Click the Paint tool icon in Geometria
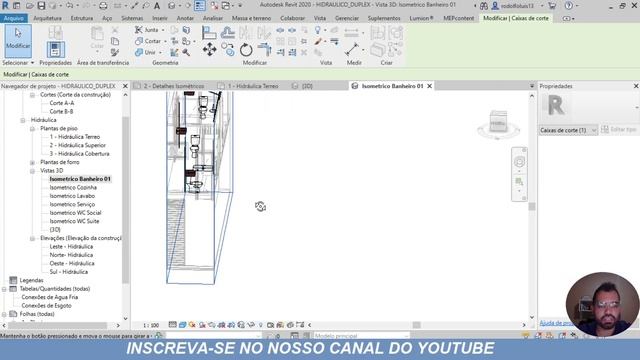Viewport: 640px width, 360px height. (174, 52)
